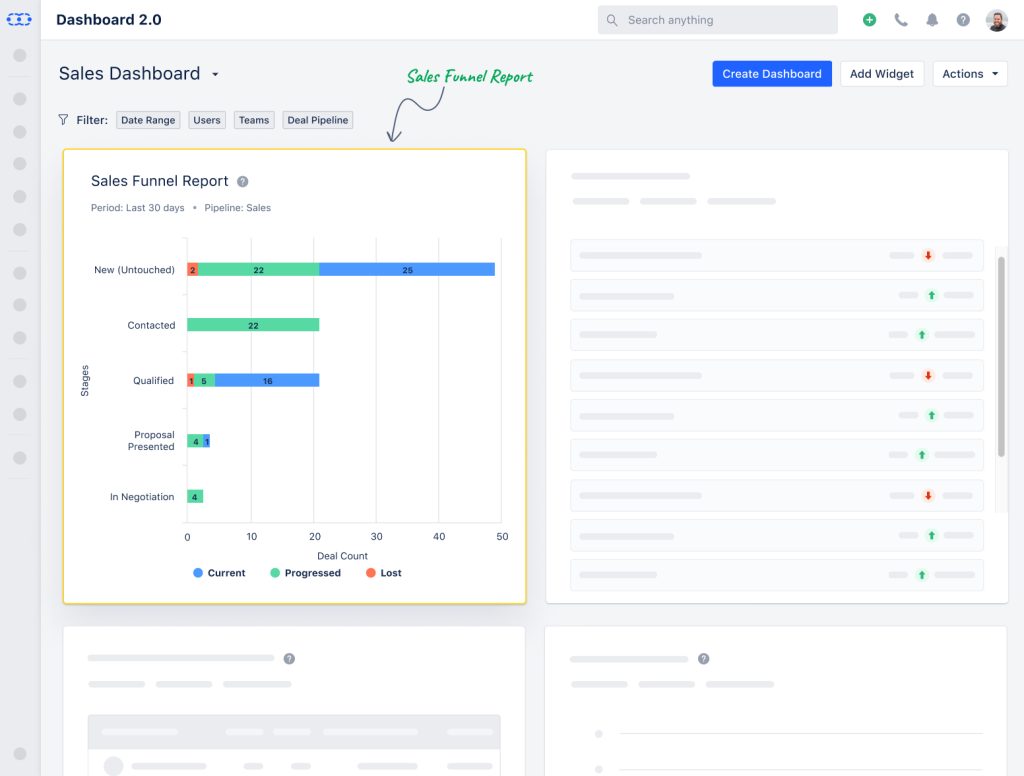The width and height of the screenshot is (1024, 776).
Task: Open the phone call icon in the top bar
Action: [x=901, y=19]
